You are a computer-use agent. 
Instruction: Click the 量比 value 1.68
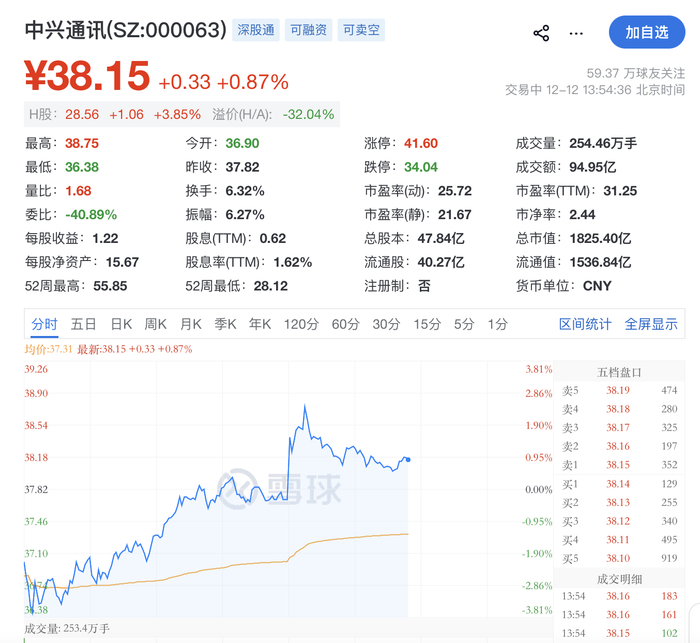[78, 191]
